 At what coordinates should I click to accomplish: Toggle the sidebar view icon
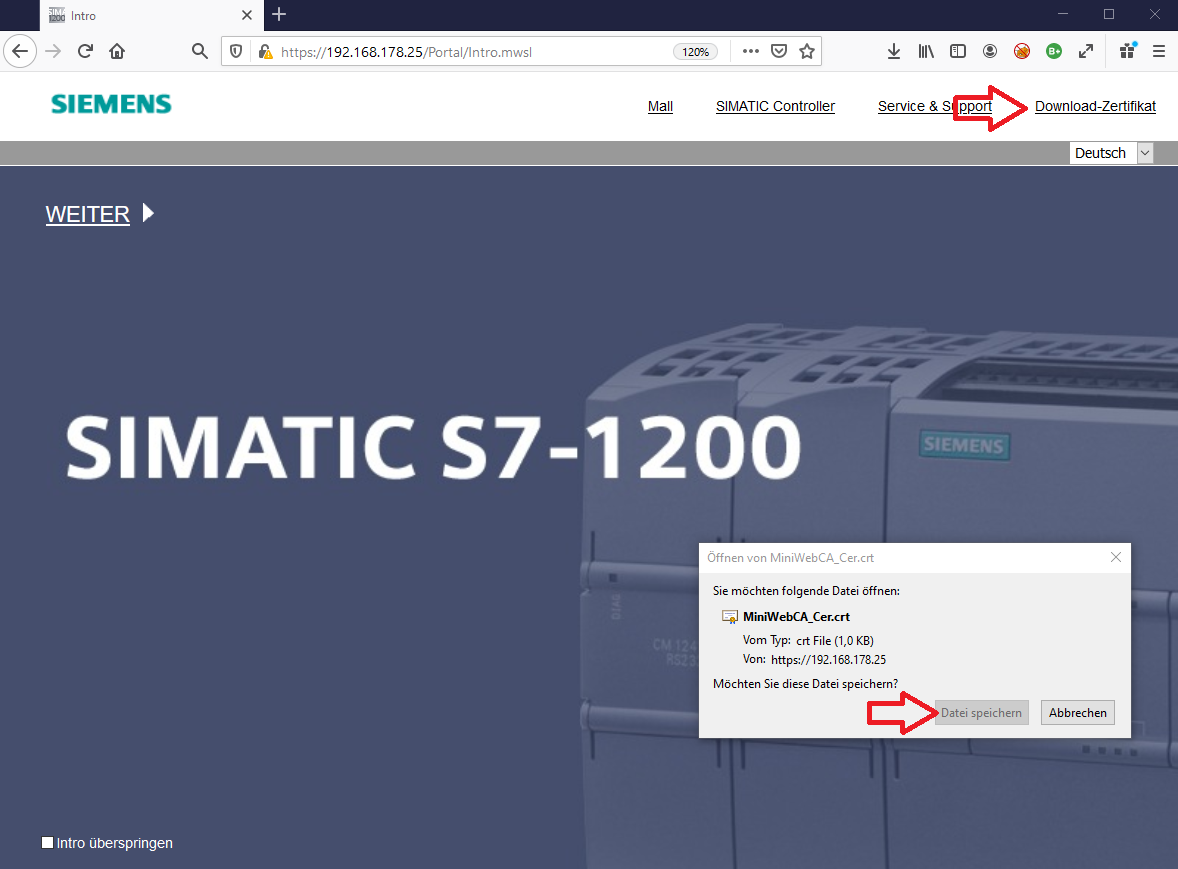958,51
